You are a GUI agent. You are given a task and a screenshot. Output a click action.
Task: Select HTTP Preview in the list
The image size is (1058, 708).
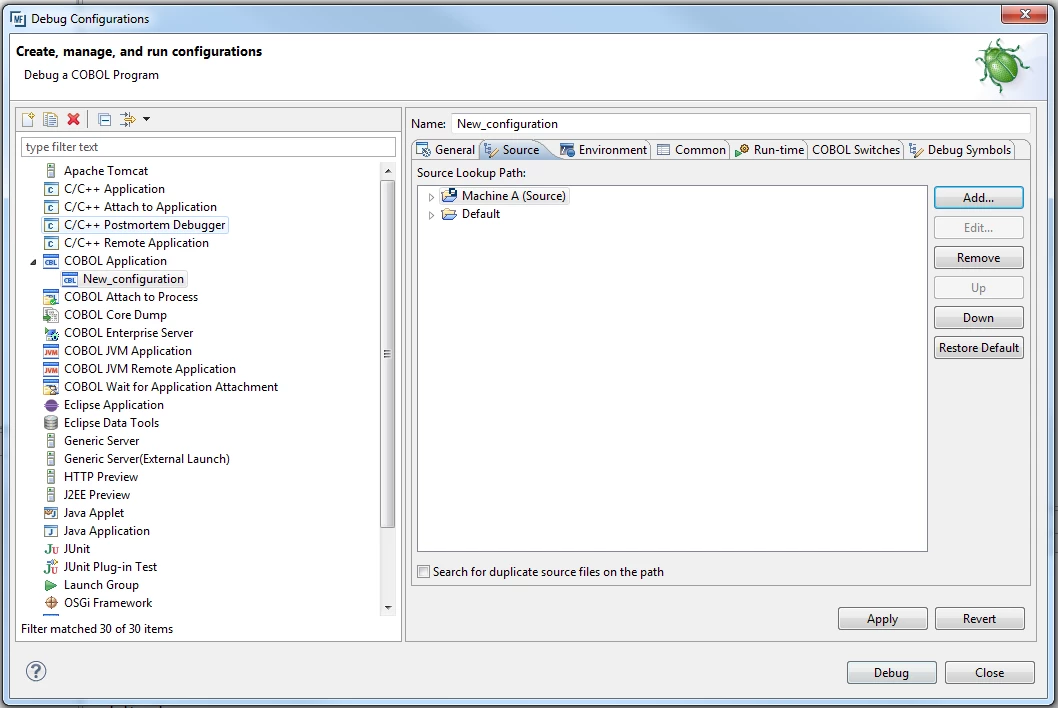(101, 477)
